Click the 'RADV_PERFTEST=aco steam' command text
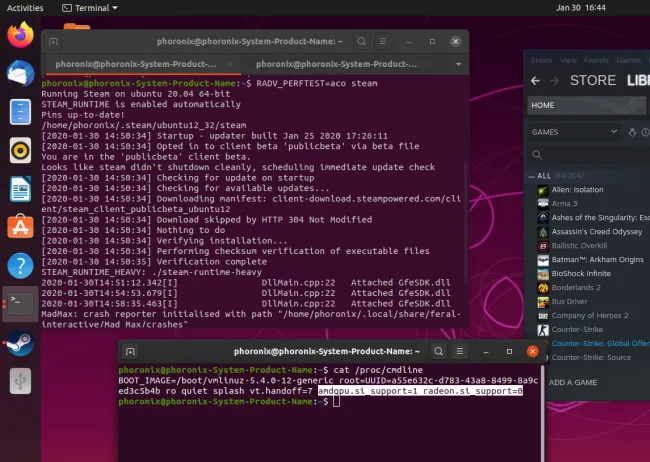Image resolution: width=650 pixels, height=462 pixels. click(x=317, y=83)
